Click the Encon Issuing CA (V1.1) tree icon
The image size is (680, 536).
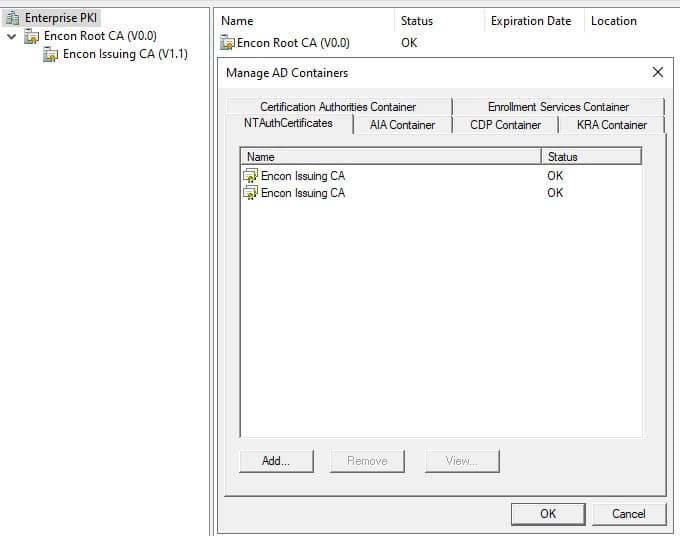[x=51, y=55]
